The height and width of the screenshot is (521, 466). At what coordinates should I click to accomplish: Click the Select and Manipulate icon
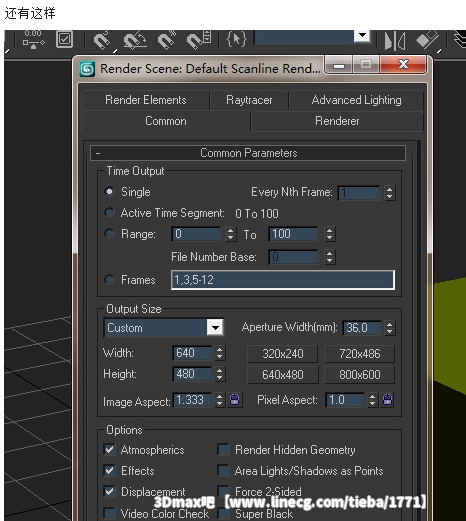[33, 40]
